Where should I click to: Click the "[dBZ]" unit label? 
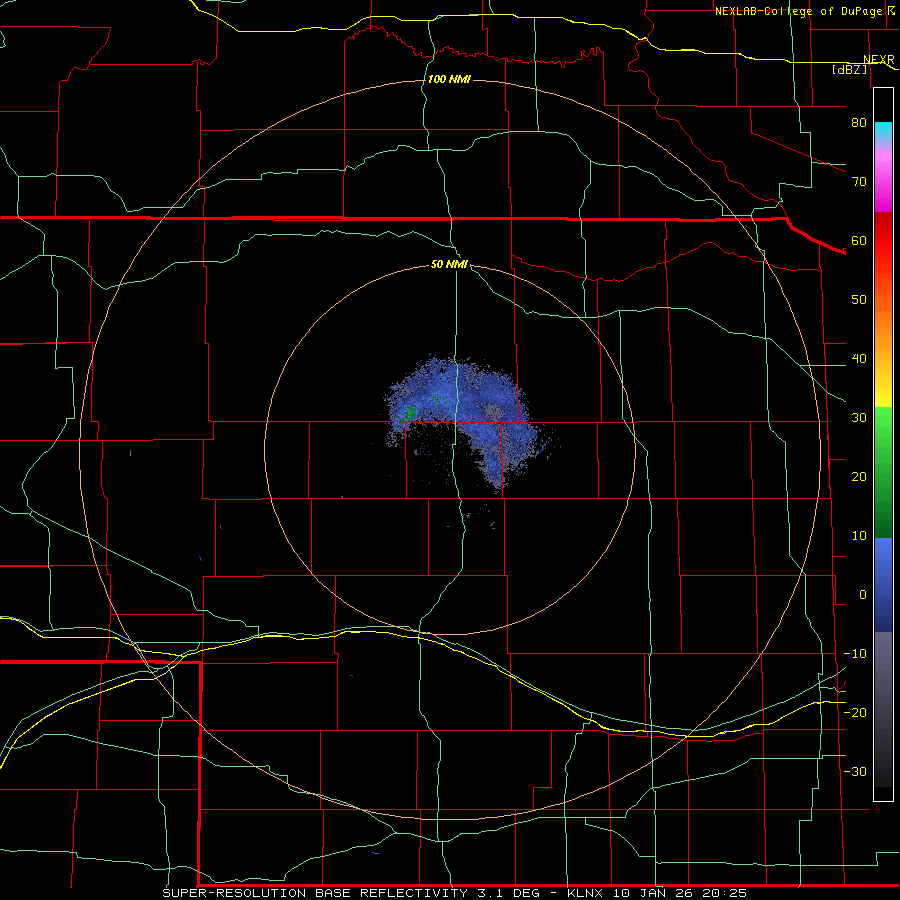[x=849, y=69]
